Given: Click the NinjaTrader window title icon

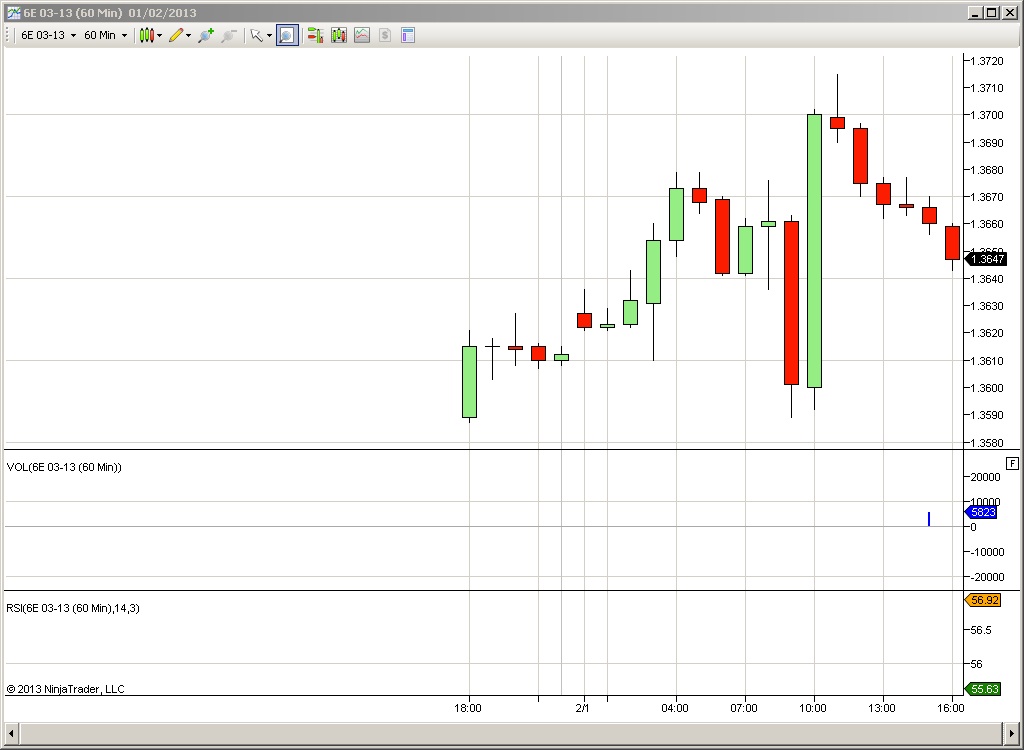Looking at the screenshot, I should (x=13, y=12).
